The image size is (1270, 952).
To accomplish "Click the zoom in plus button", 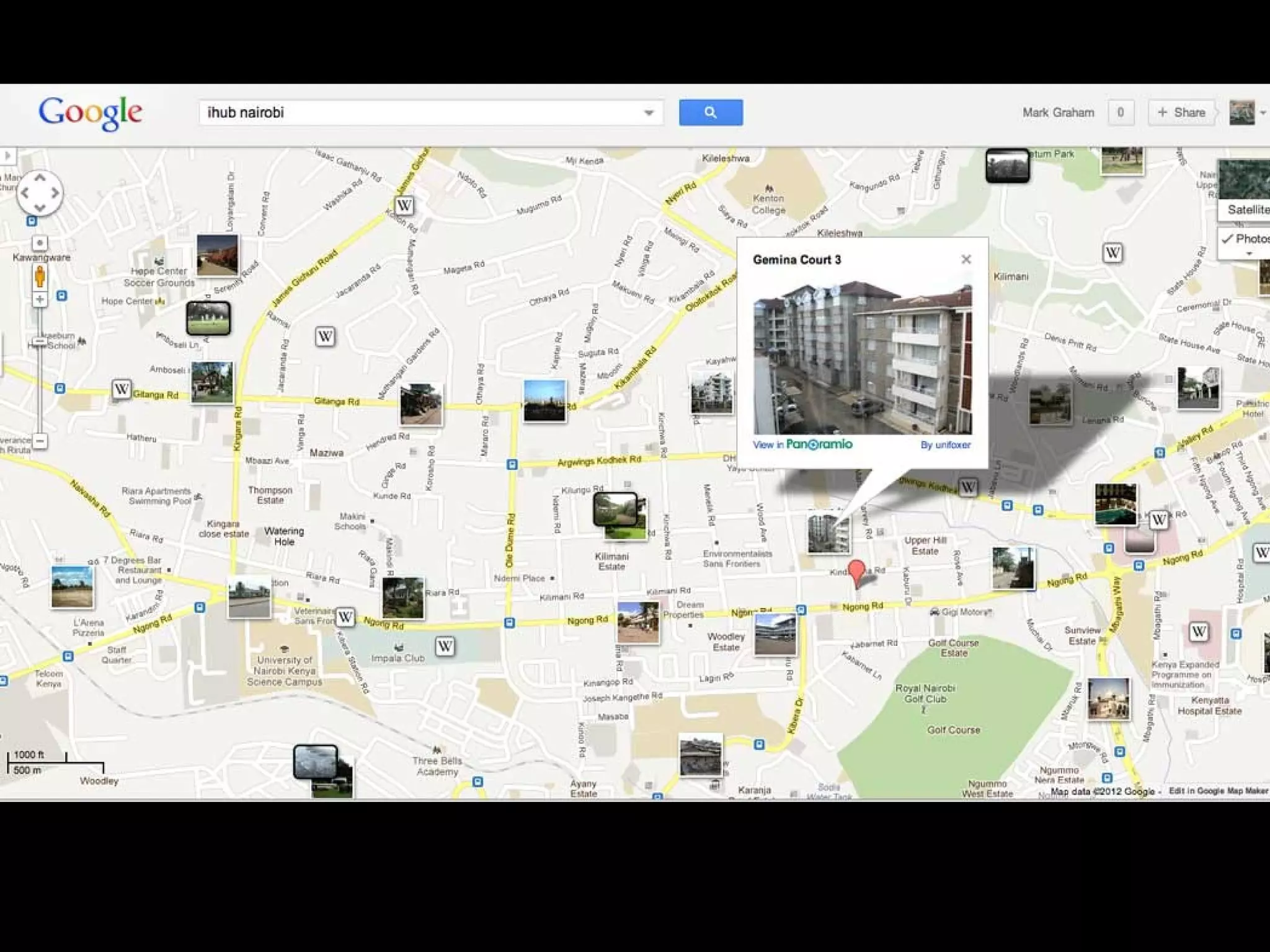I will coord(40,299).
